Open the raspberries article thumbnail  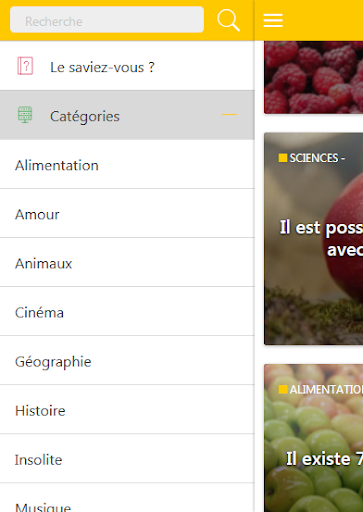(313, 77)
